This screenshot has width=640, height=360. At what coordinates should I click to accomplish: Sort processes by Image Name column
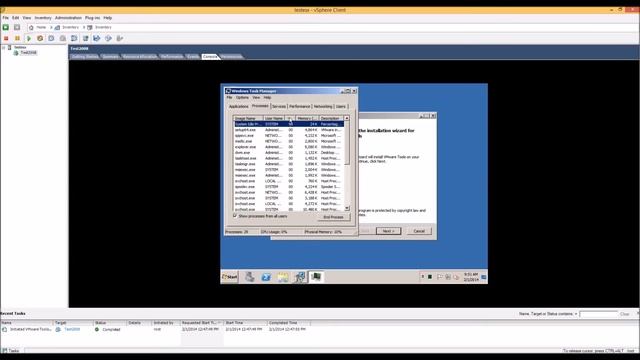point(248,118)
